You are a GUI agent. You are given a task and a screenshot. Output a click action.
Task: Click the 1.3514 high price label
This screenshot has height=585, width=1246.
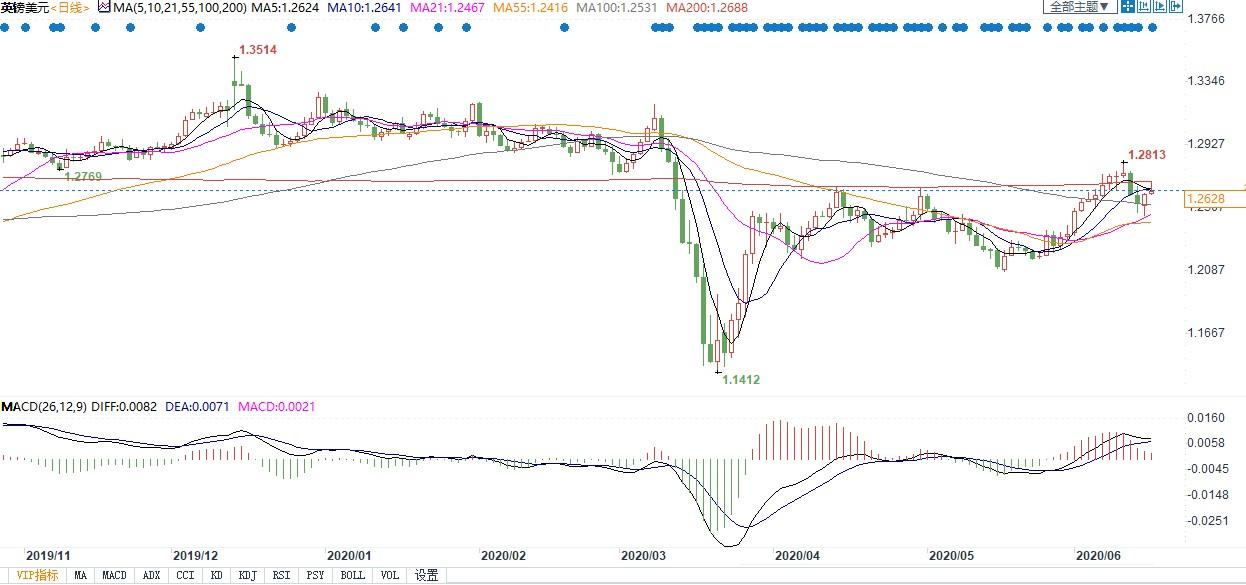(258, 49)
